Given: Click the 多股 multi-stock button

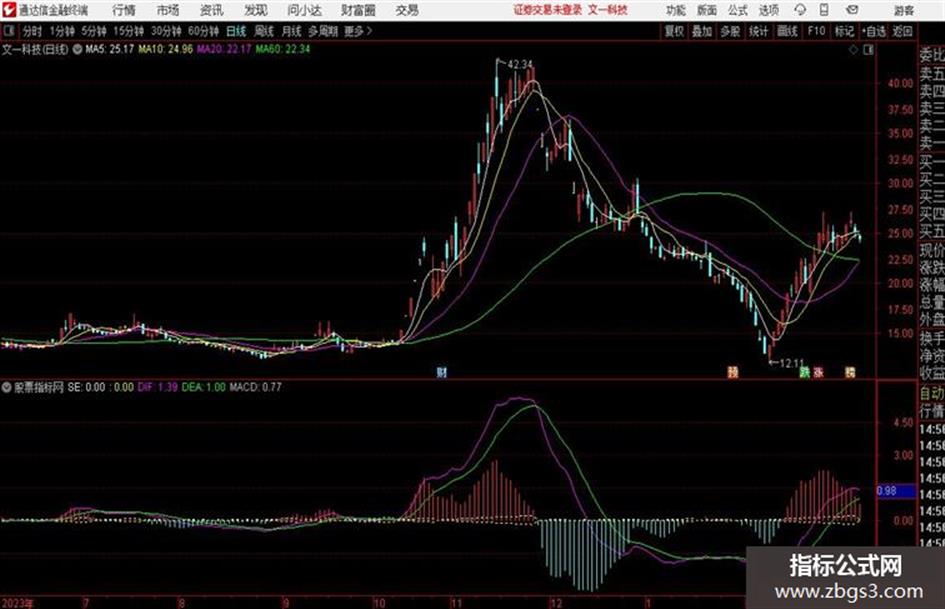Looking at the screenshot, I should tap(730, 31).
